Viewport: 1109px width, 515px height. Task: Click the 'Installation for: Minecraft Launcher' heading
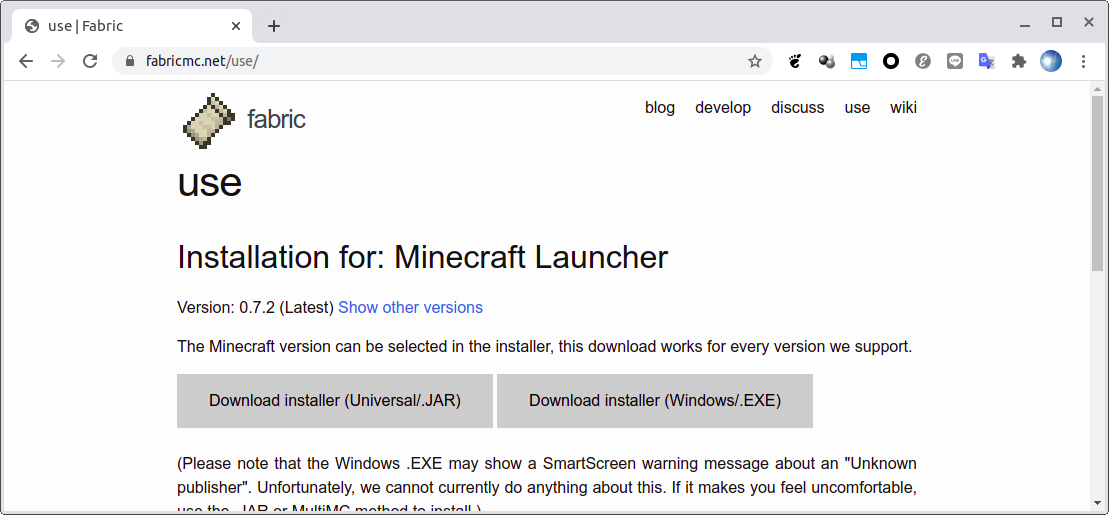(422, 257)
